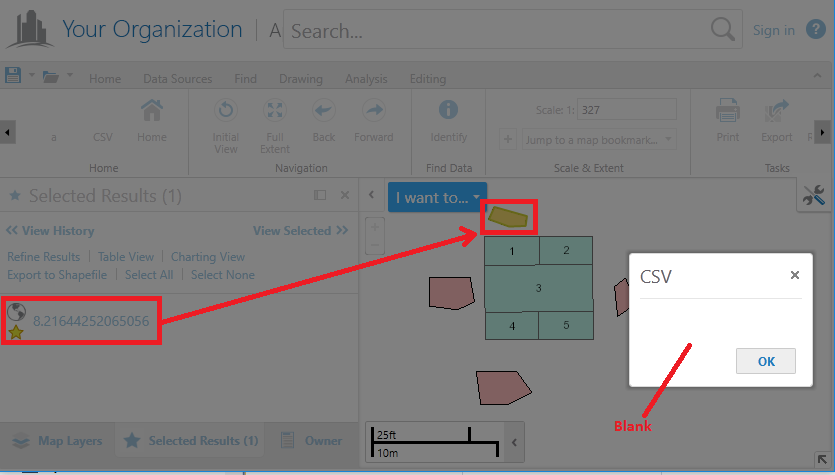Click the Forward navigation arrow icon

374,111
